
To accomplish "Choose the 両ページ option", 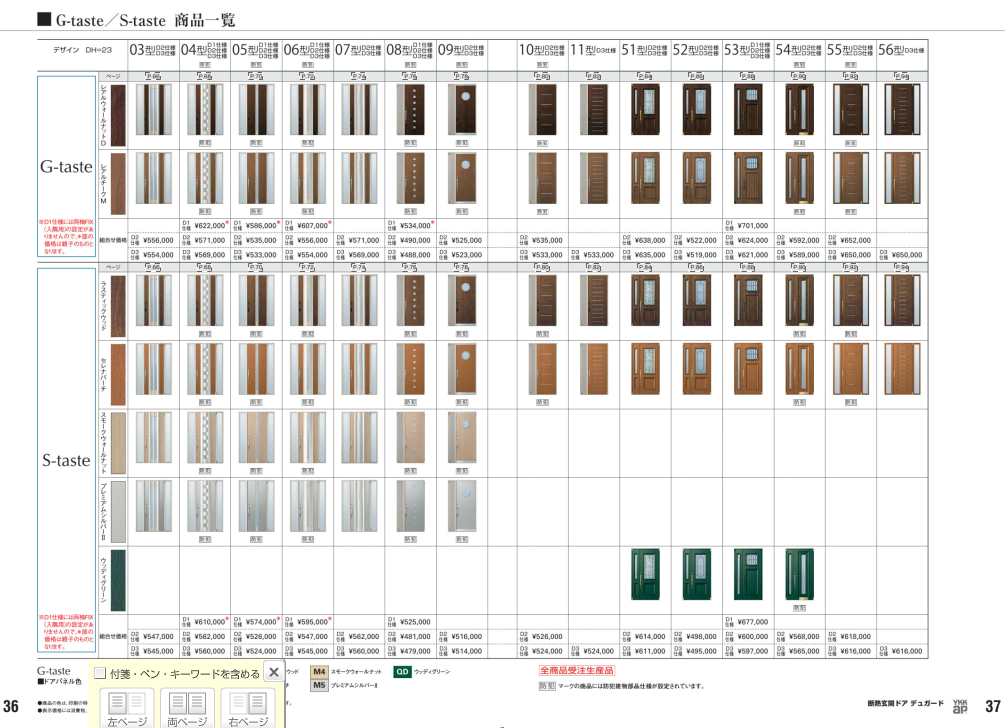I will coord(188,709).
